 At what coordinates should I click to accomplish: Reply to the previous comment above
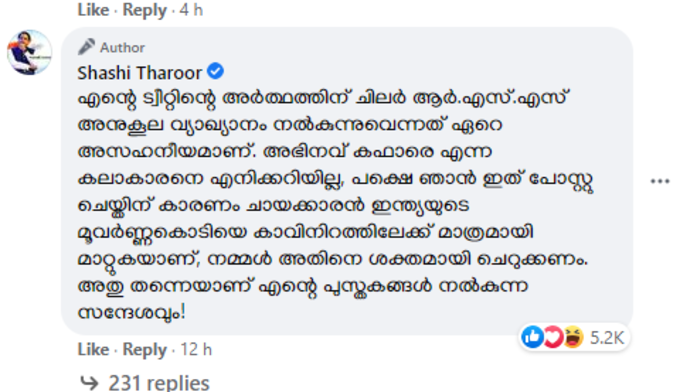(144, 10)
